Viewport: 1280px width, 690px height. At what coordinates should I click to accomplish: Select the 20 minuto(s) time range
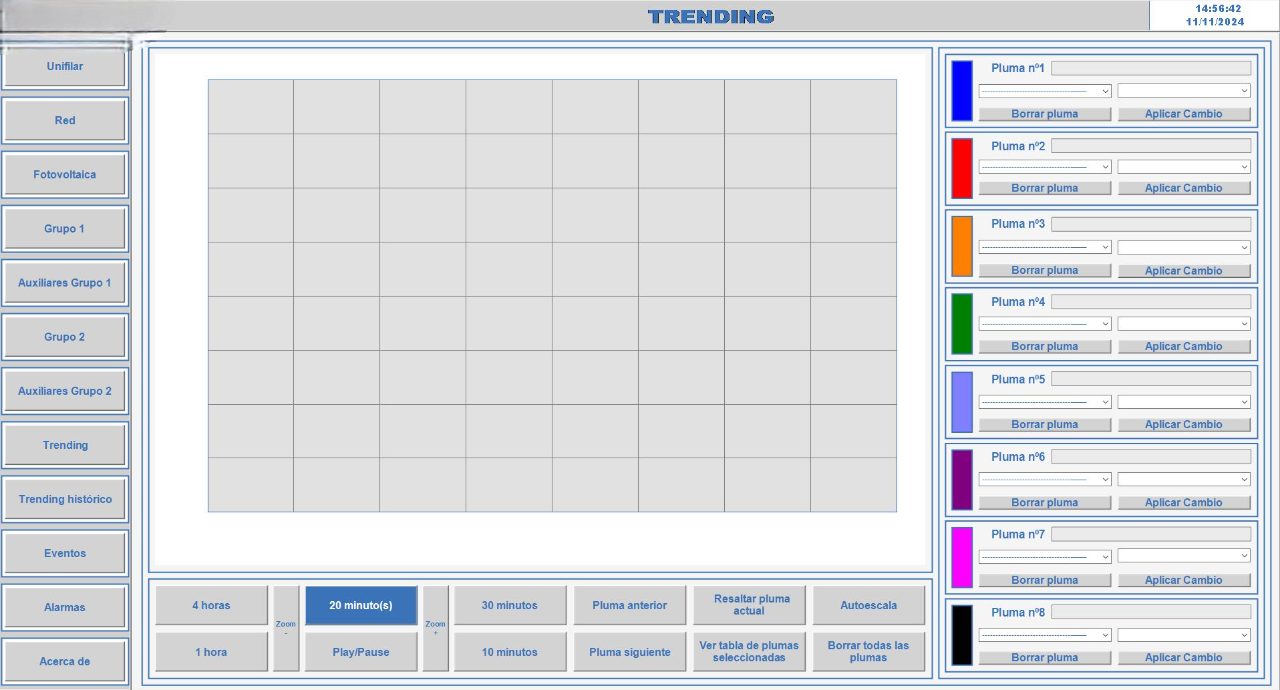click(360, 605)
